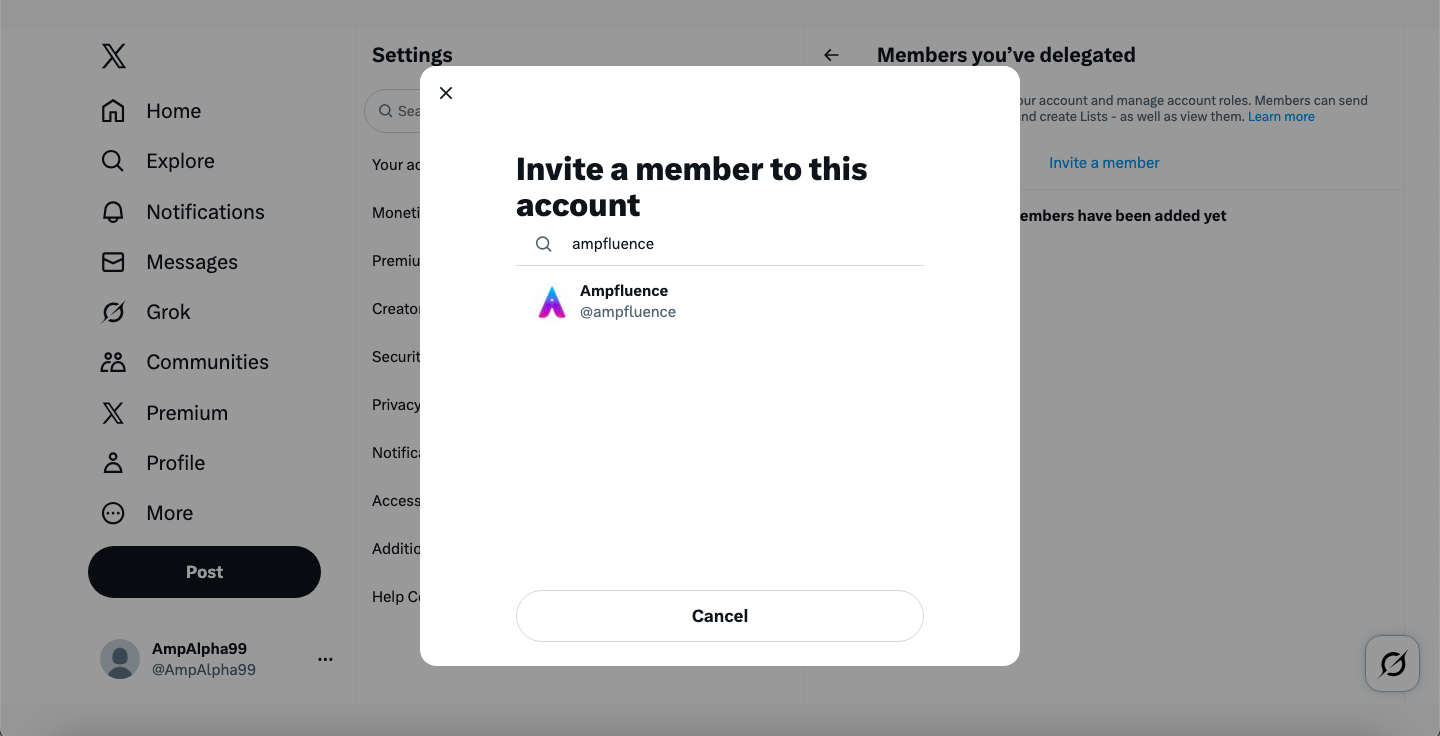Screen dimensions: 1440x736
Task: Open account options ellipsis for AmpAlpha99
Action: pyautogui.click(x=325, y=659)
